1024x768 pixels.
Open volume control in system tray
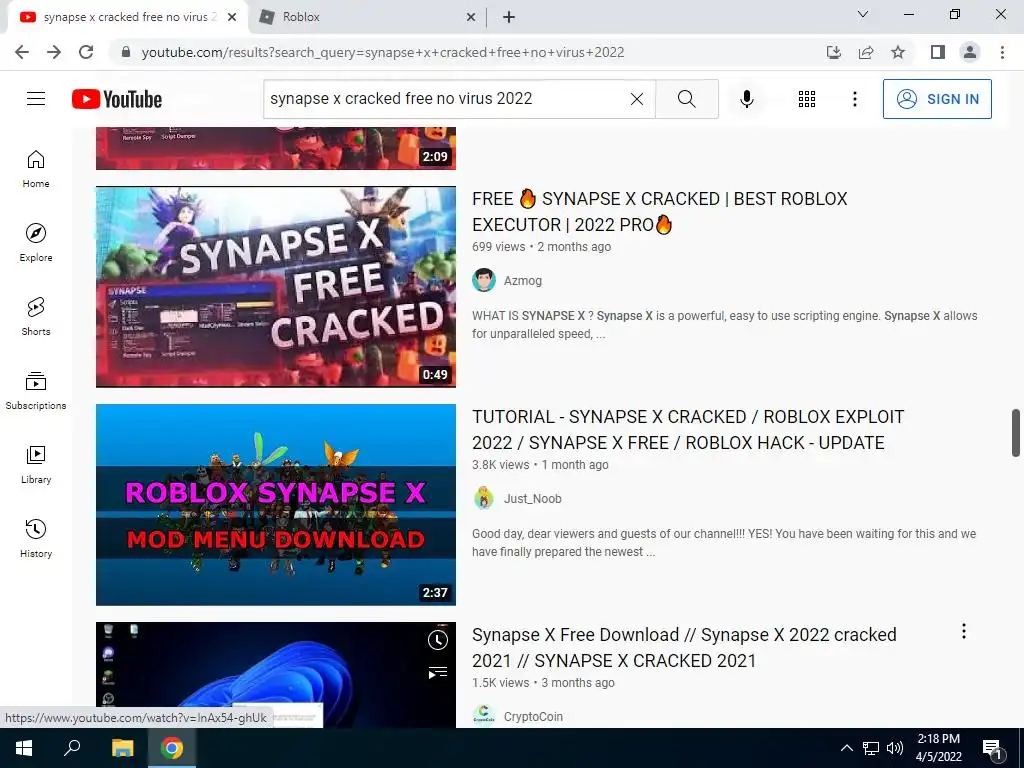(x=895, y=748)
